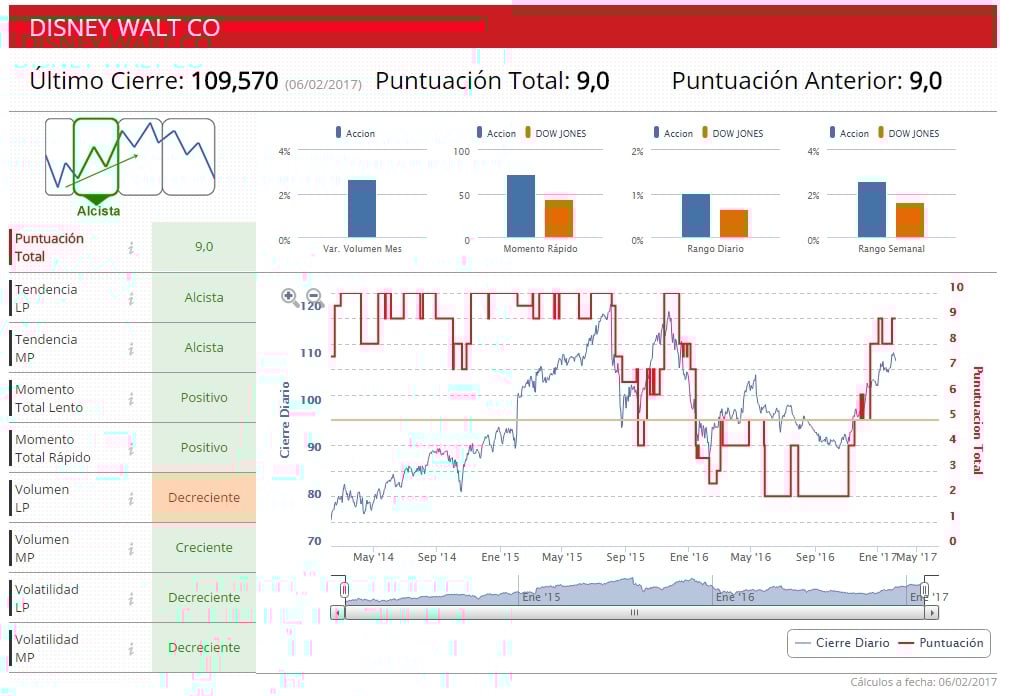Viewport: 1012px width, 696px height.
Task: Click the left range handle of chart navigator
Action: (x=345, y=589)
